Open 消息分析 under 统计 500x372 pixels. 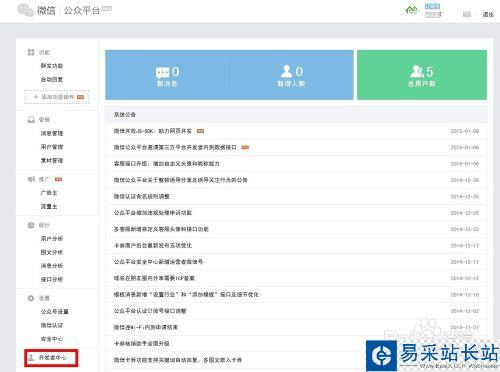point(52,266)
